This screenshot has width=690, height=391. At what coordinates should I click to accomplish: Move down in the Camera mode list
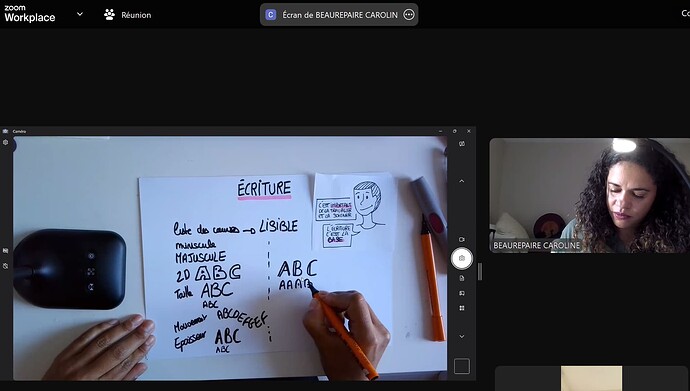[462, 336]
